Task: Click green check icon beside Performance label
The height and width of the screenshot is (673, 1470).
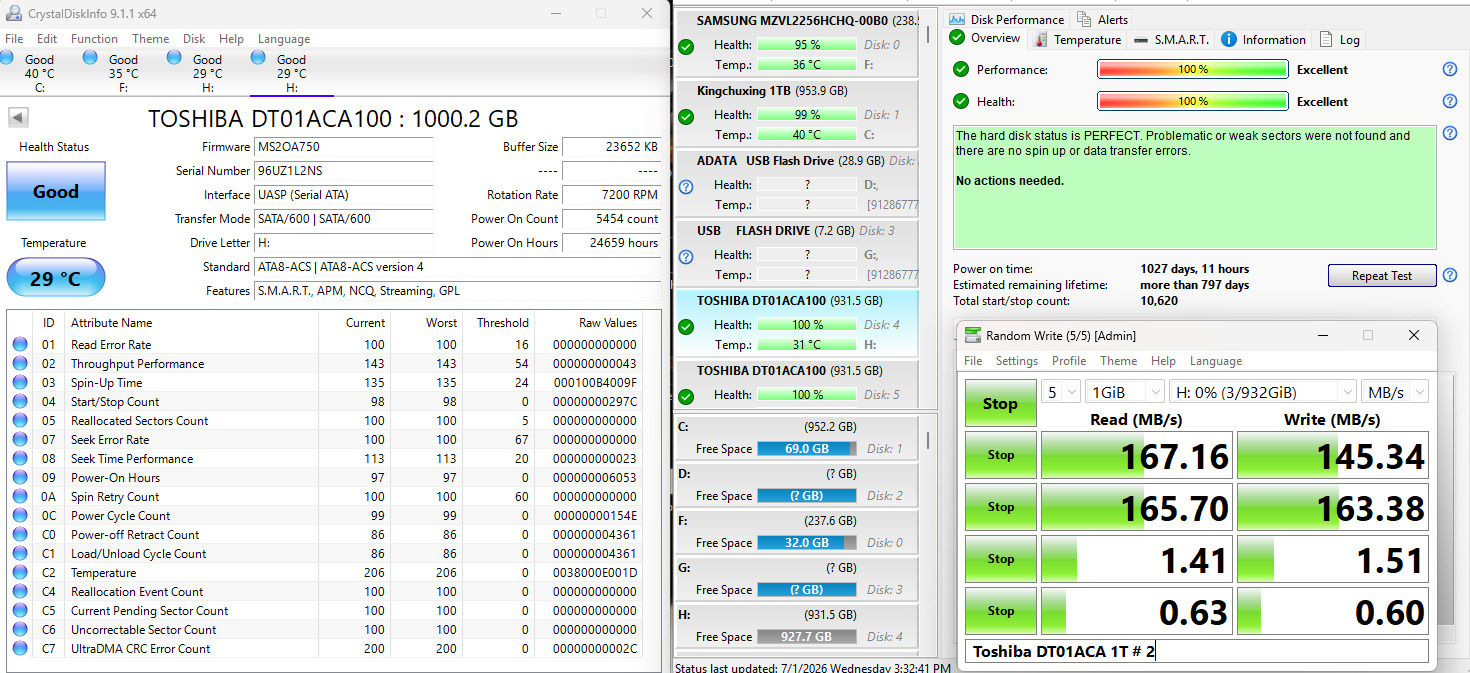Action: [961, 69]
